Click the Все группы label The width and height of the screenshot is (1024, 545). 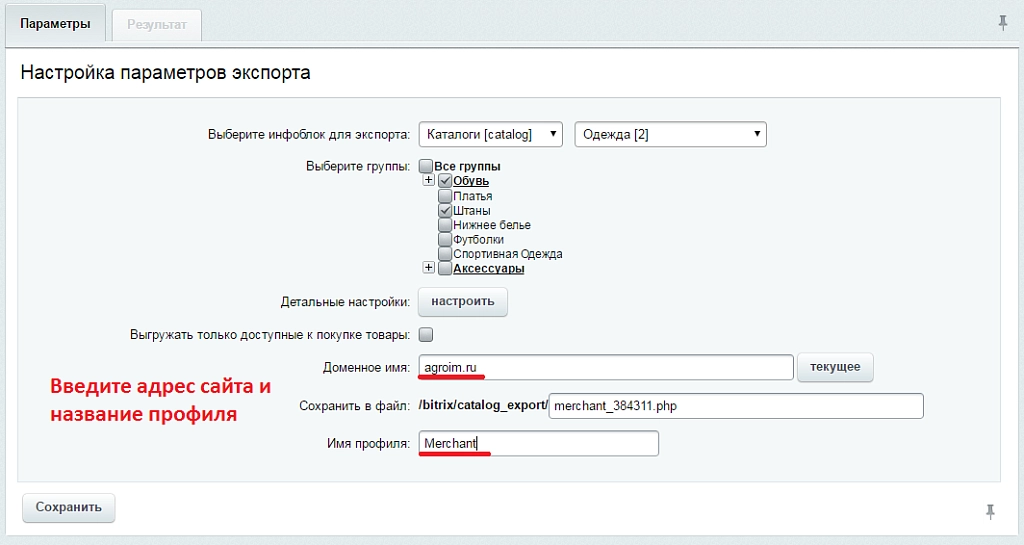click(467, 166)
